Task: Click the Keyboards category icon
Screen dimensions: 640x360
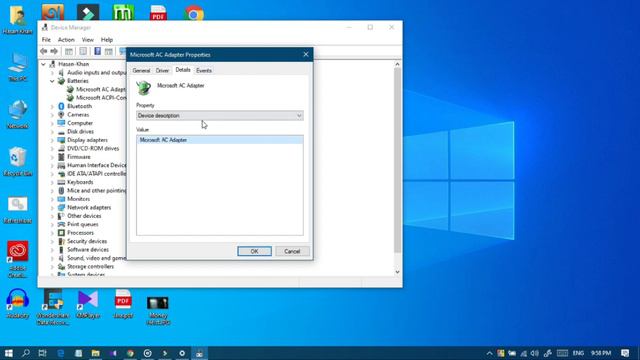Action: coord(61,182)
